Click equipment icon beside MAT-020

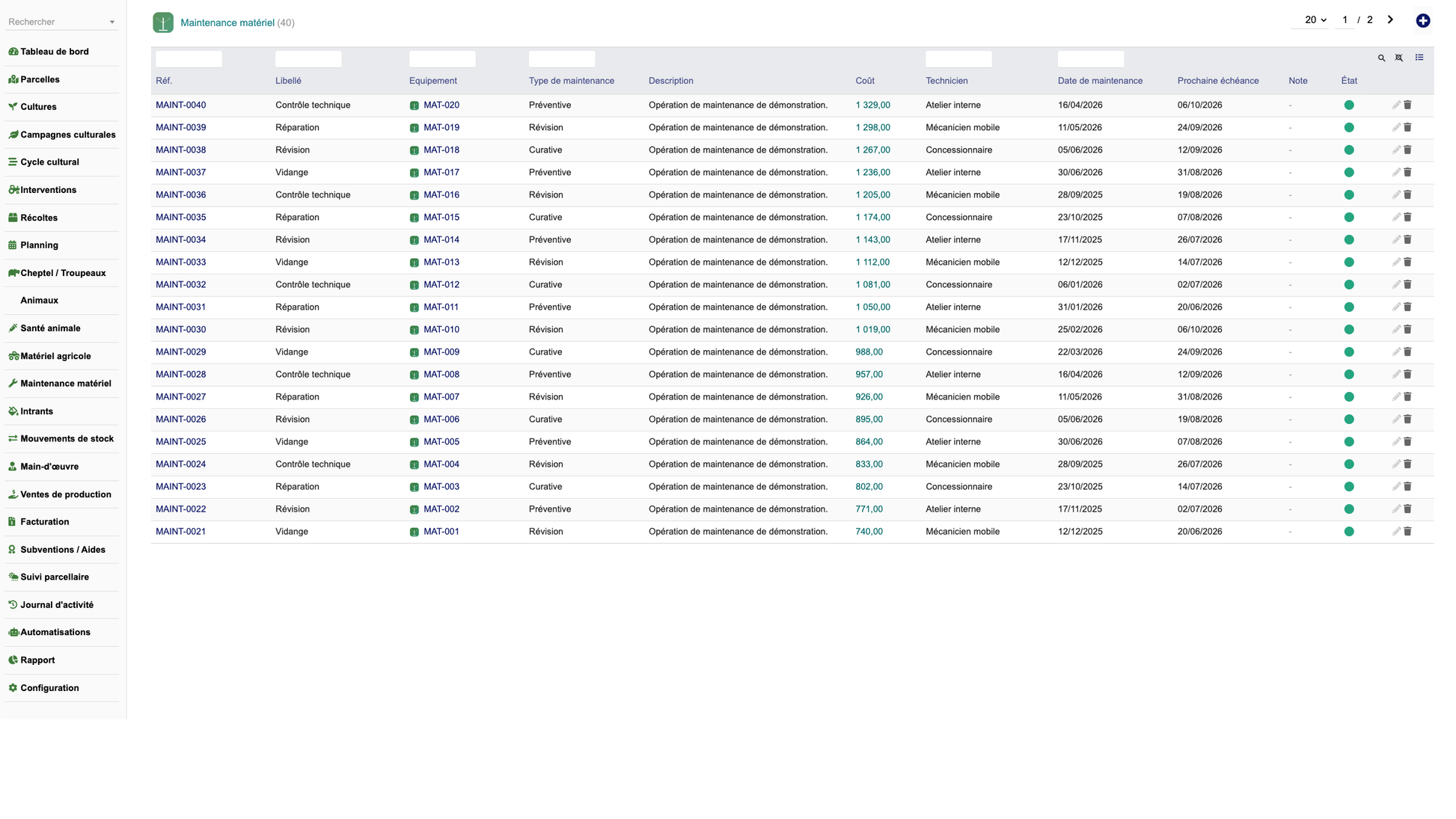(x=414, y=105)
